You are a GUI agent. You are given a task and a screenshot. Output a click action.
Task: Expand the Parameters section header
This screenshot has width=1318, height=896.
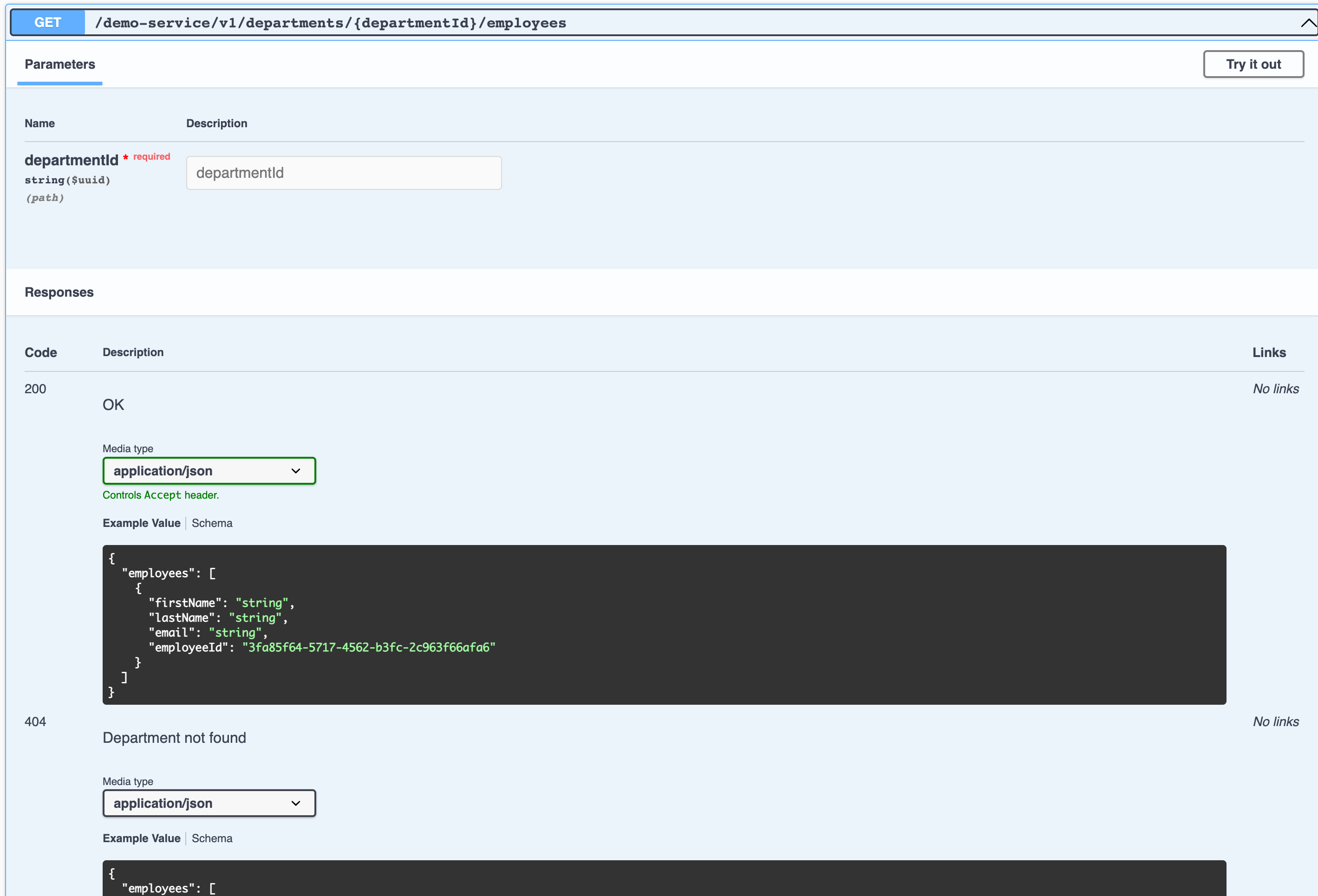[x=60, y=64]
